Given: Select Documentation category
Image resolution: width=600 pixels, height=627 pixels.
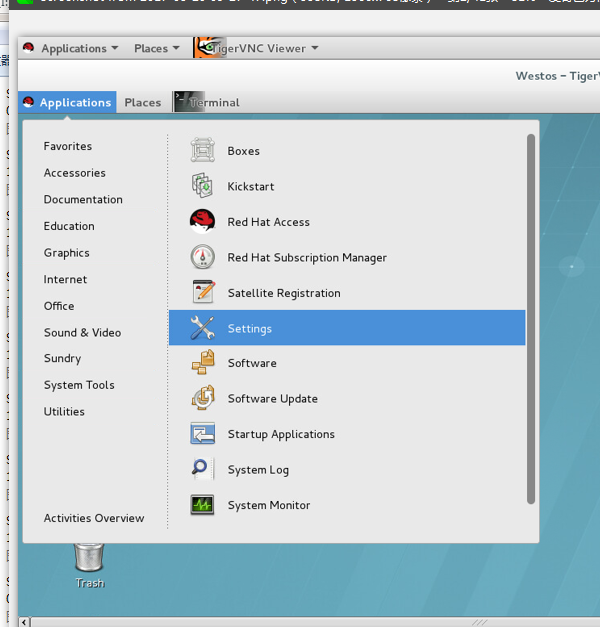Looking at the screenshot, I should point(83,199).
